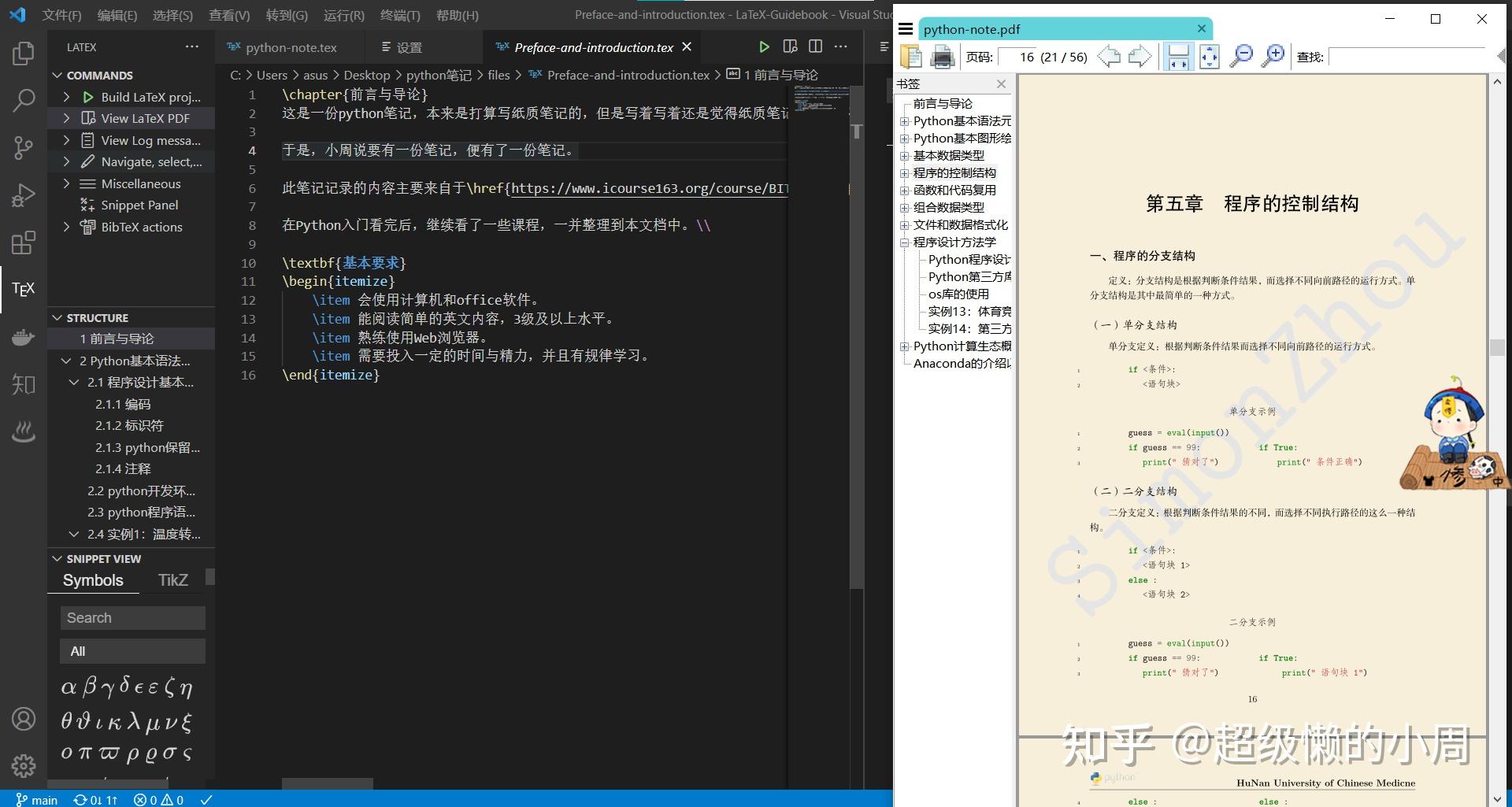
Task: Switch to the python-note.tex tab
Action: [290, 47]
